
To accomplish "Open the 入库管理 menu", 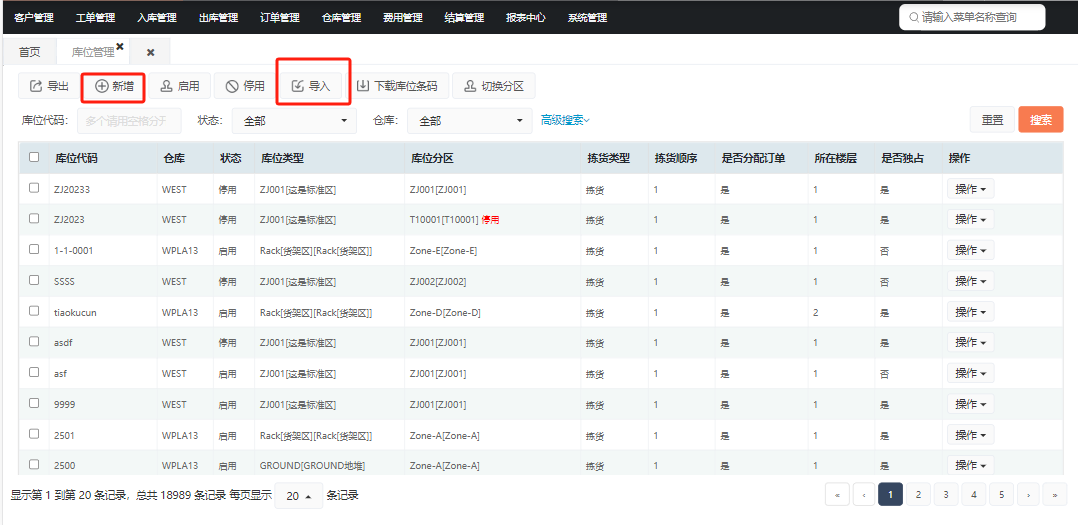I will [157, 18].
